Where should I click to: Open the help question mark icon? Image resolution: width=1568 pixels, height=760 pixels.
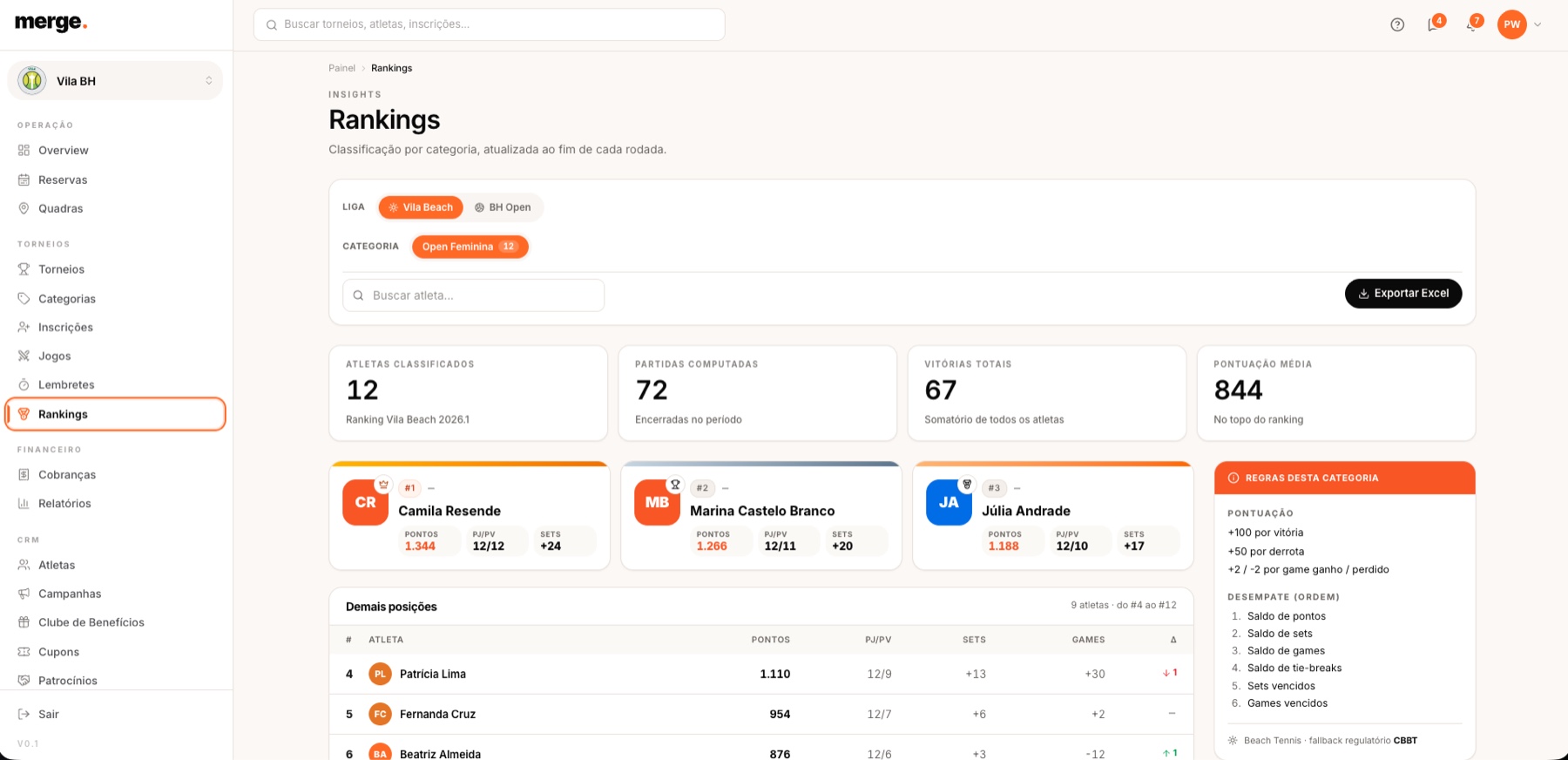(1397, 24)
